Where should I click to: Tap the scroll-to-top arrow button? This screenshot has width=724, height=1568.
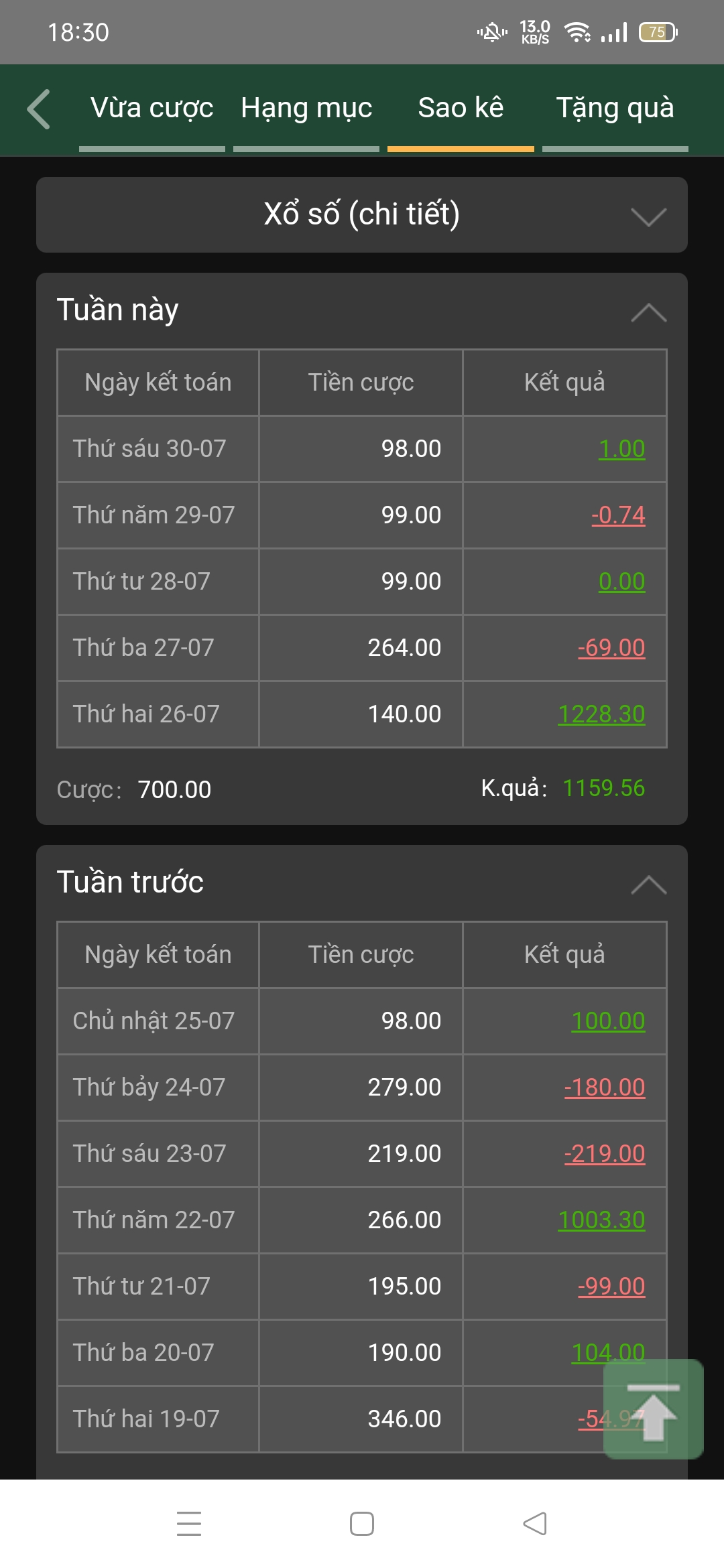click(653, 1410)
